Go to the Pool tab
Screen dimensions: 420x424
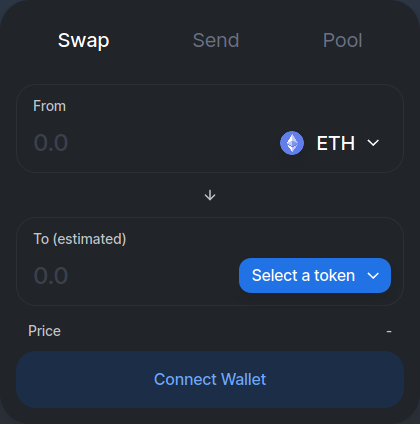(x=342, y=40)
